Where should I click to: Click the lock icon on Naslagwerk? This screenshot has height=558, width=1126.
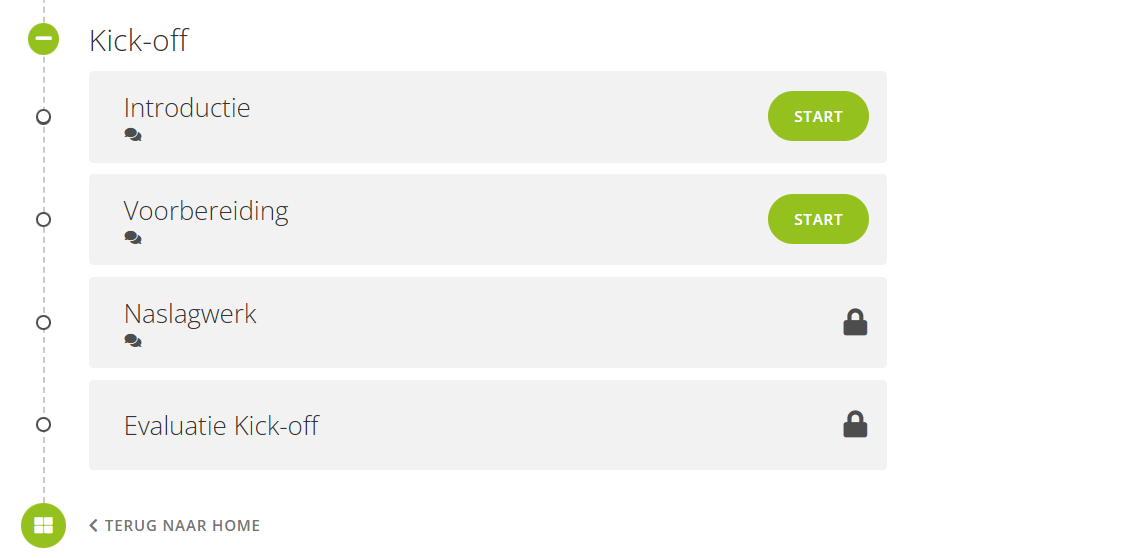(x=855, y=322)
